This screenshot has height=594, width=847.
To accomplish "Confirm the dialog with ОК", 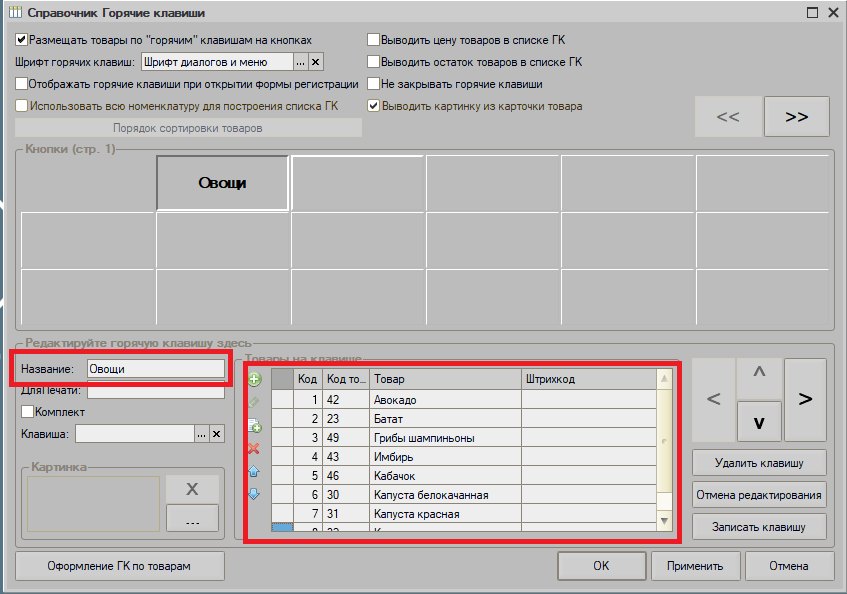I will [x=601, y=566].
